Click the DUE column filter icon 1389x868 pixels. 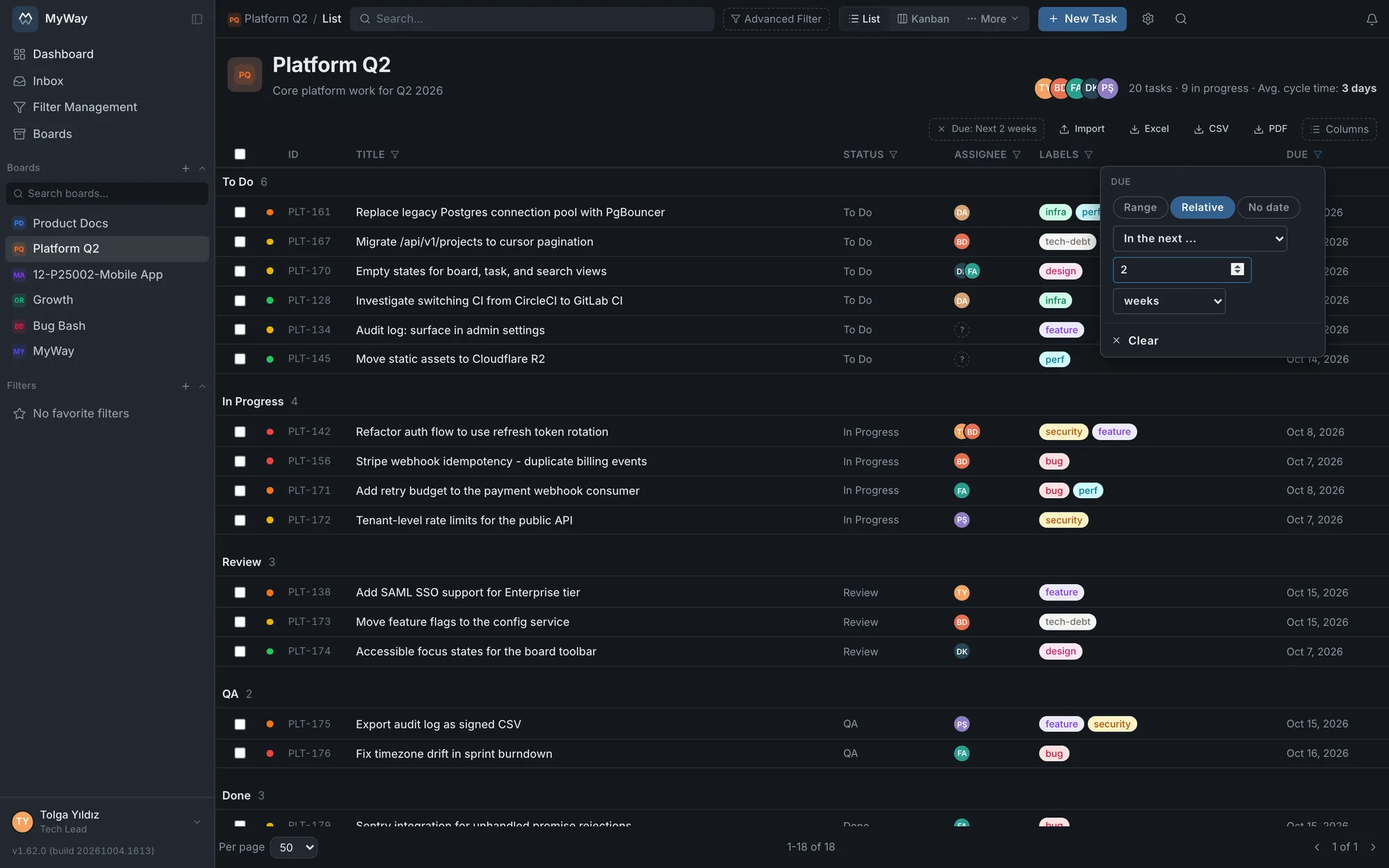[1318, 155]
